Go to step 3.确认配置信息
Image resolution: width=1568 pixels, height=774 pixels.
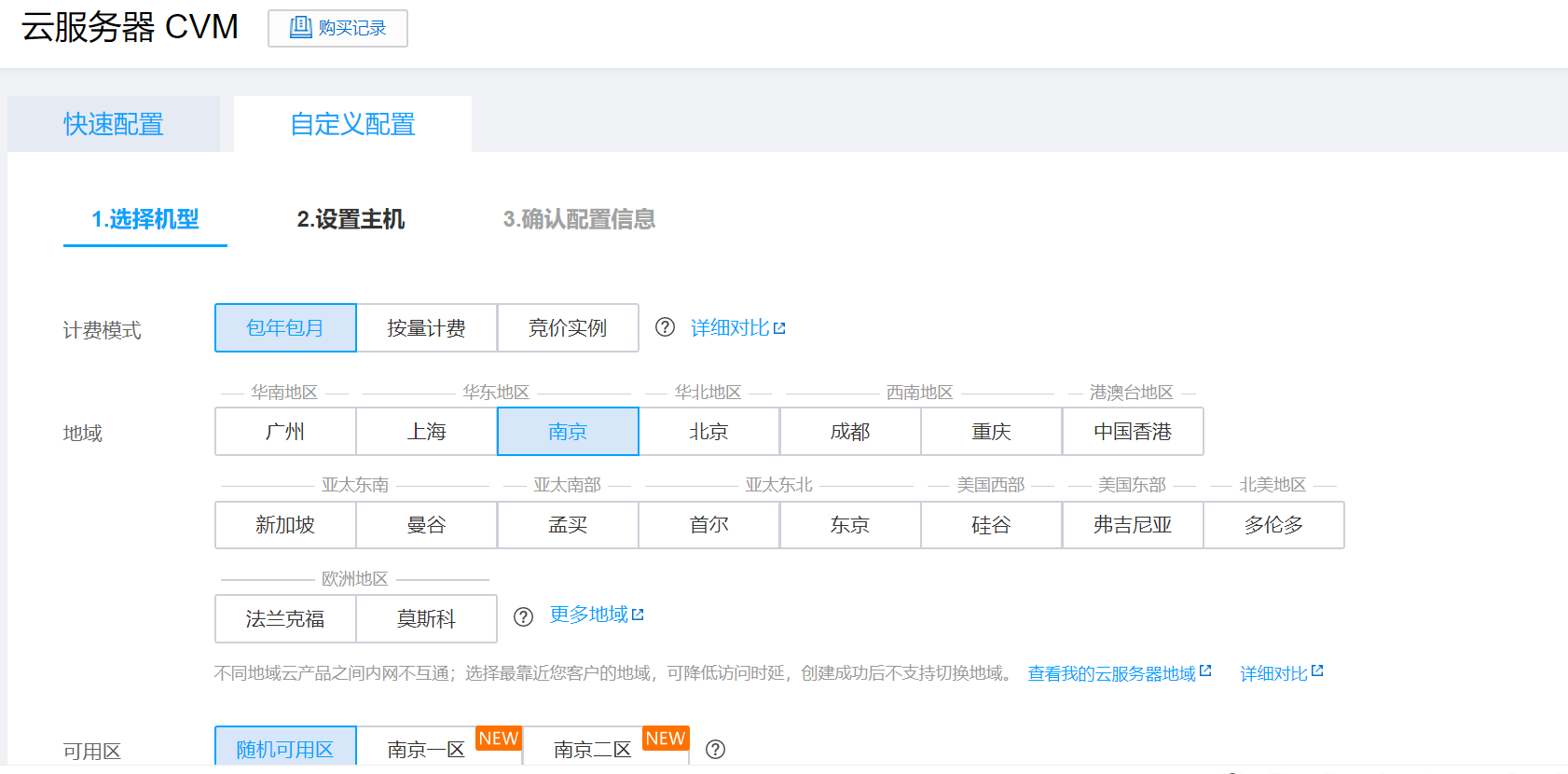click(x=579, y=220)
